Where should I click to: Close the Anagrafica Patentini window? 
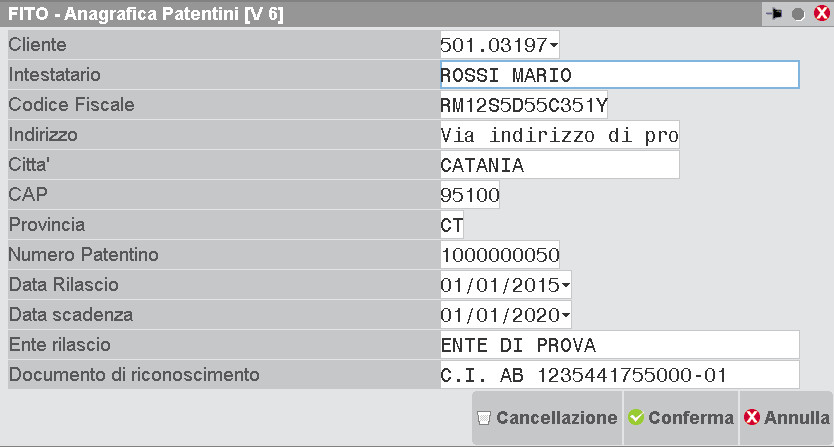click(x=822, y=14)
